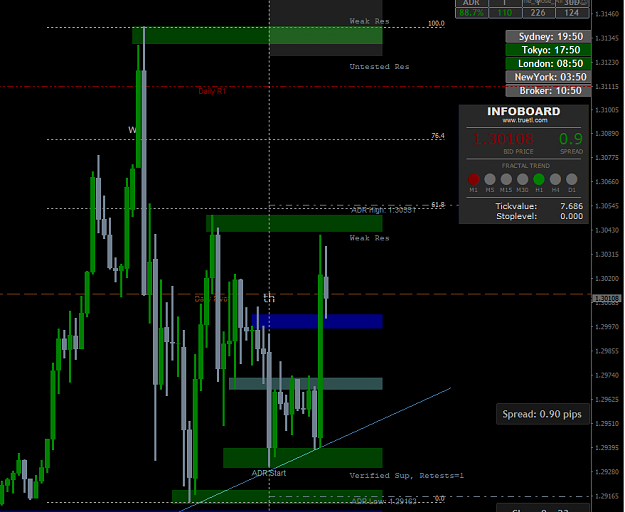This screenshot has width=625, height=512.
Task: Click the M5 fractal trend indicator dot
Action: [x=490, y=179]
